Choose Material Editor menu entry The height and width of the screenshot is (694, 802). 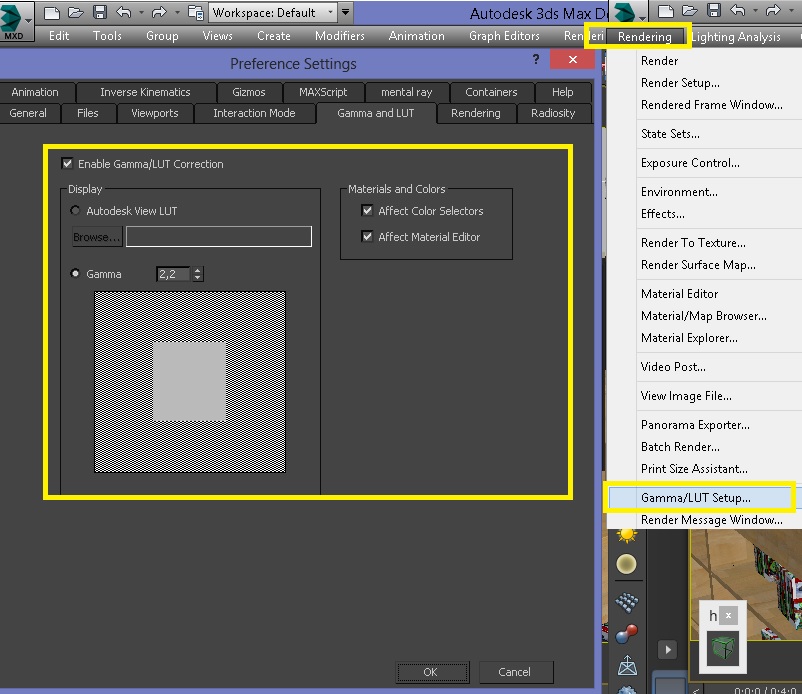tap(679, 294)
